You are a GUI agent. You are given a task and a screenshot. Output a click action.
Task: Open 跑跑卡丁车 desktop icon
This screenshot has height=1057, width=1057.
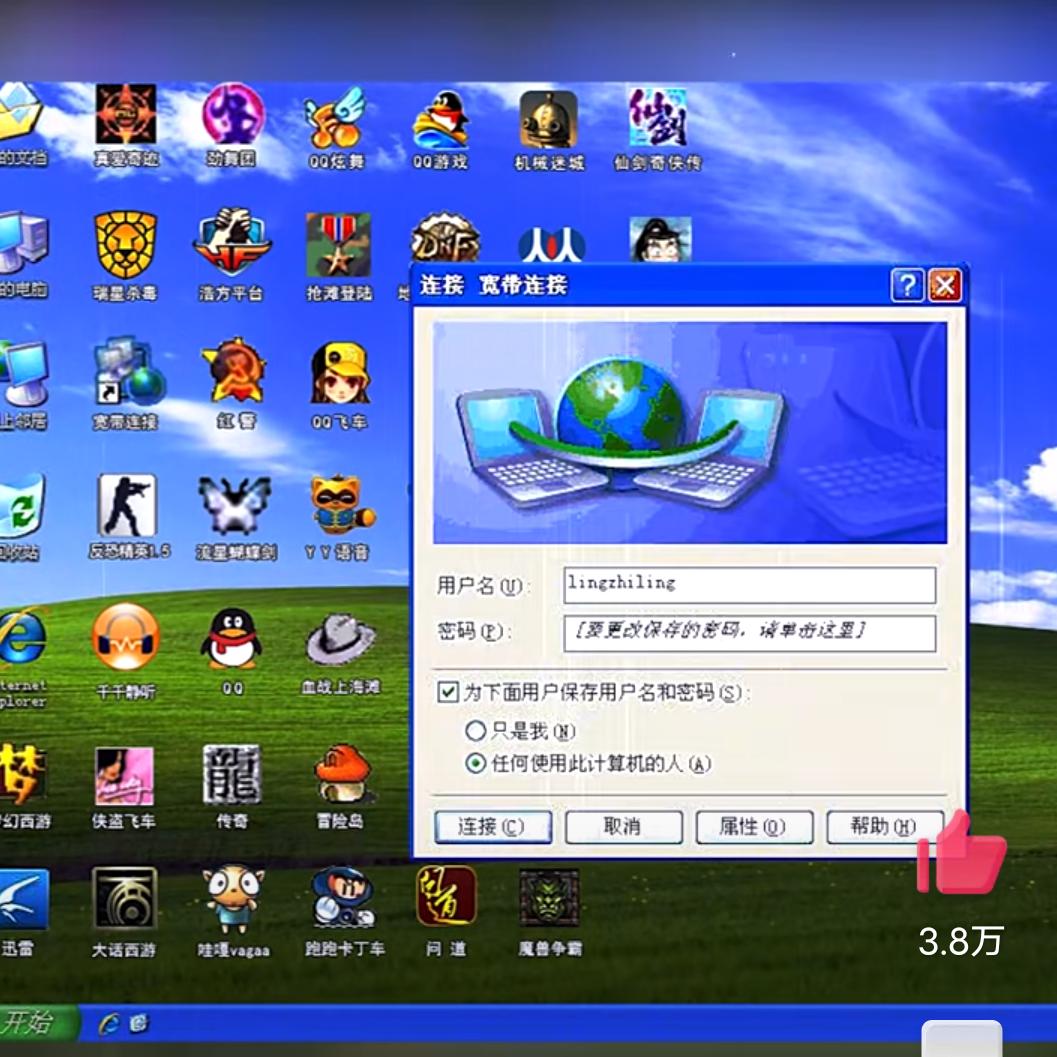coord(343,898)
